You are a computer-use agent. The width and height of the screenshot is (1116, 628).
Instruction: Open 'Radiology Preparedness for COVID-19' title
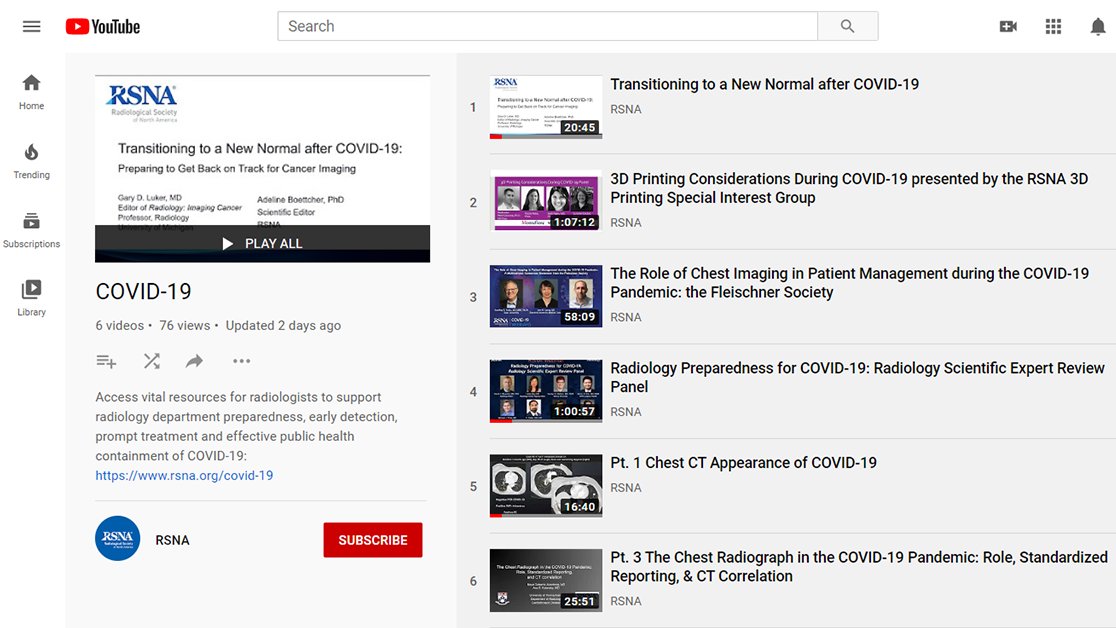tap(858, 377)
